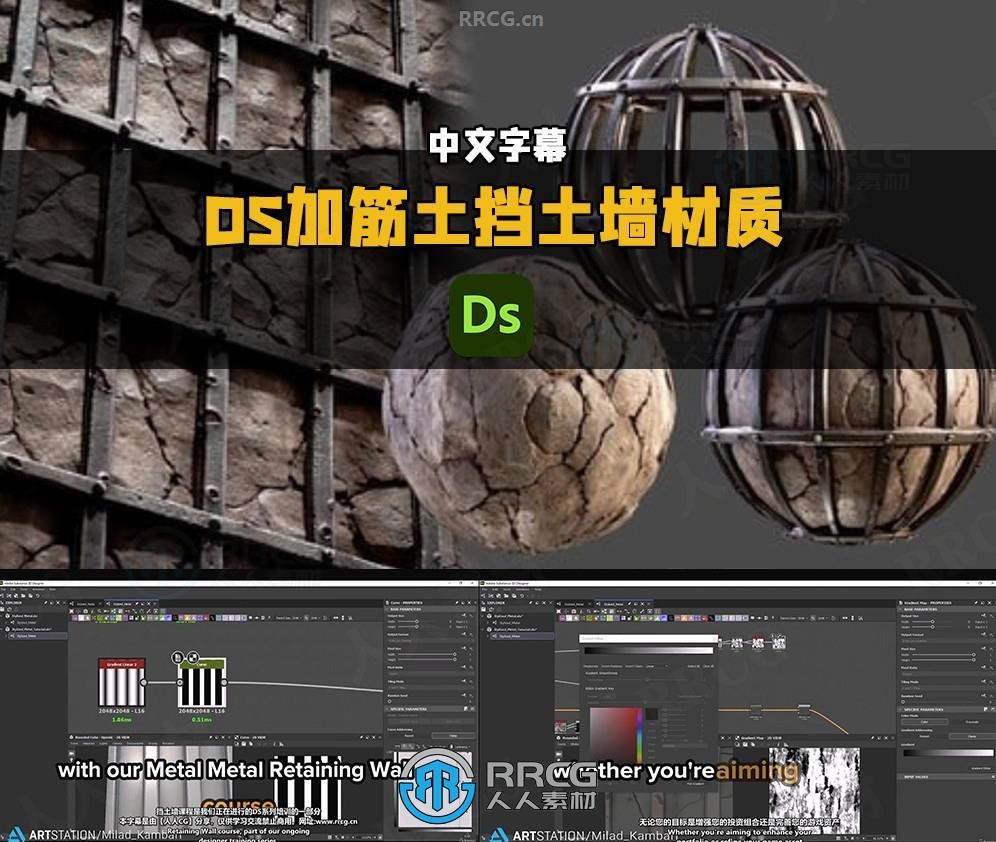Select the Gradient Linear 2 node
The height and width of the screenshot is (842, 996).
coord(121,683)
